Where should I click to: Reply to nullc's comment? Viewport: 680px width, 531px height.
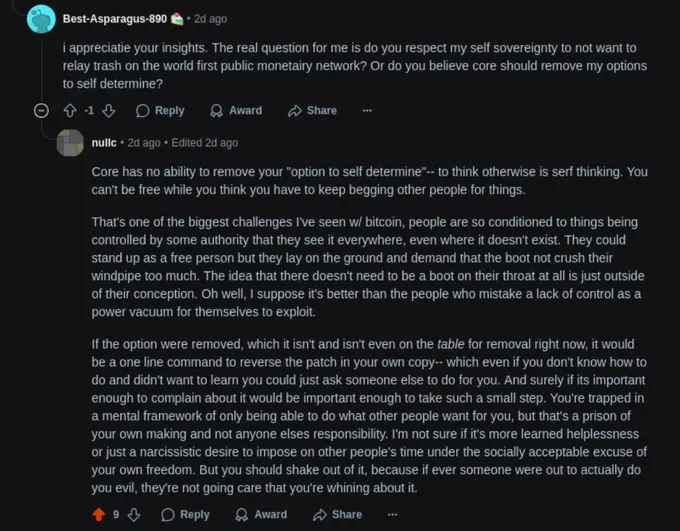pyautogui.click(x=185, y=515)
